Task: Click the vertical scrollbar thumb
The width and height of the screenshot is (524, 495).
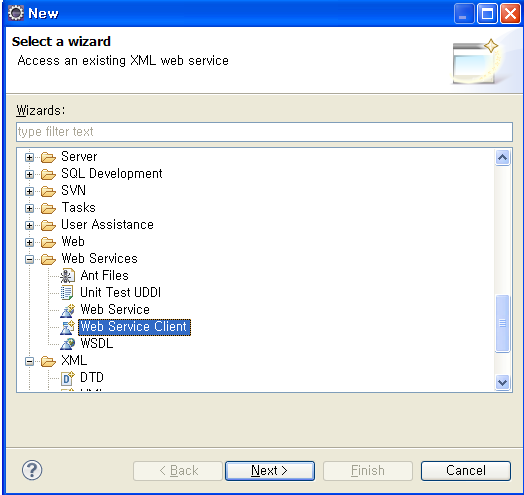Action: [x=503, y=323]
